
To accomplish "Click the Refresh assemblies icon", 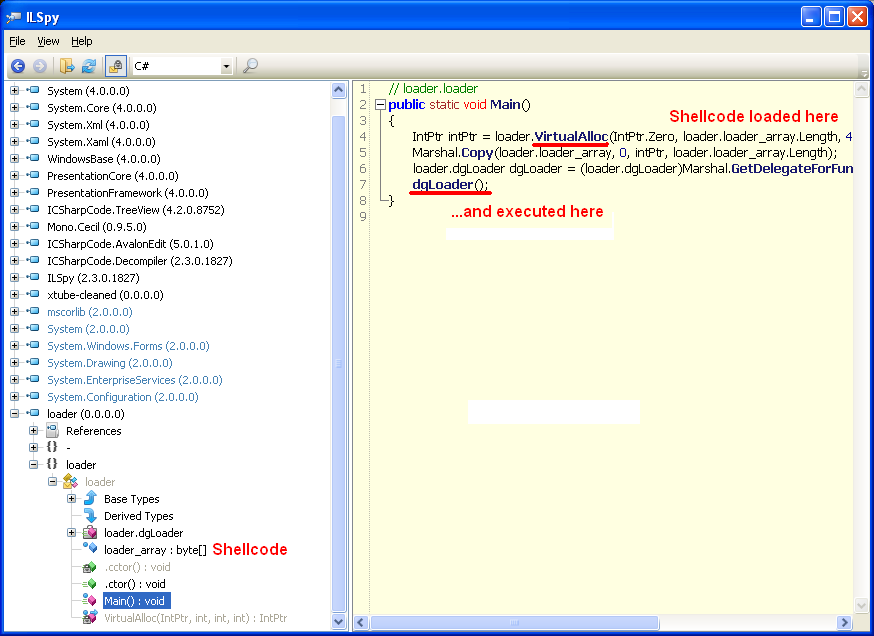I will [89, 66].
